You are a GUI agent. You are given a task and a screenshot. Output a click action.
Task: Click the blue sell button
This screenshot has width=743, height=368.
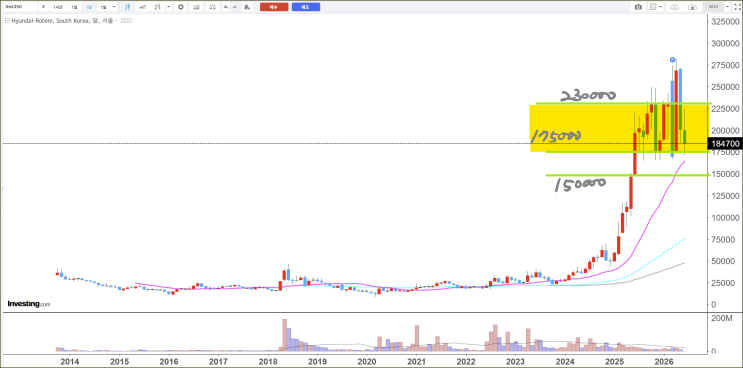click(306, 7)
